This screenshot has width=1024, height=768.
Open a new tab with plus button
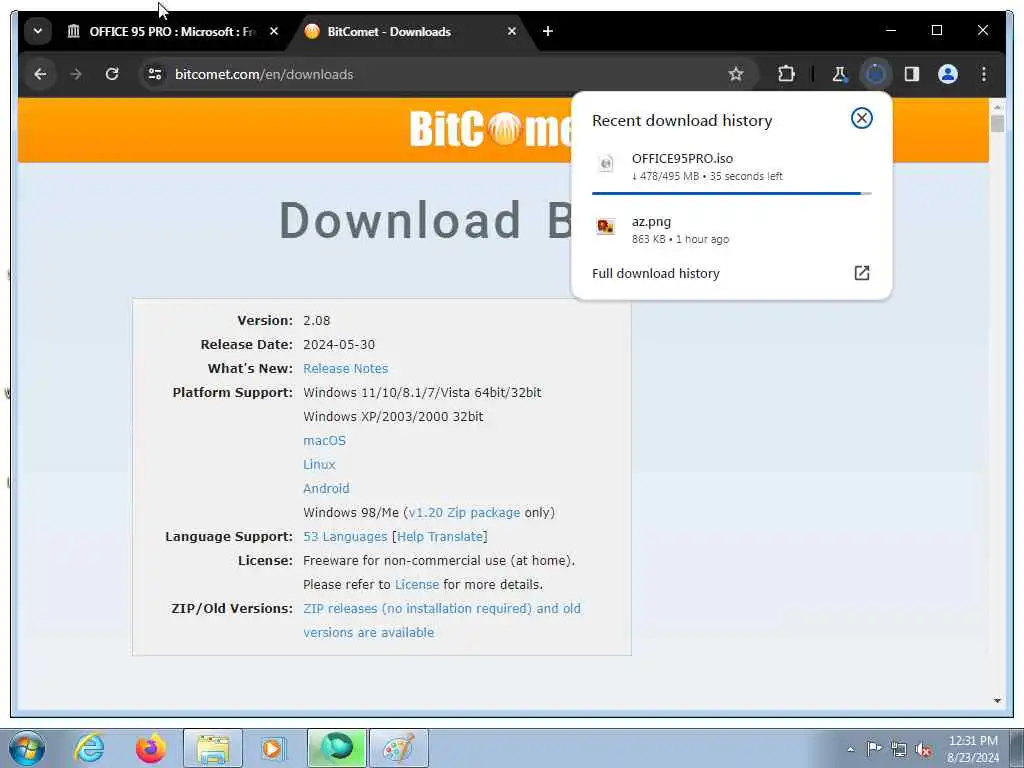tap(548, 31)
